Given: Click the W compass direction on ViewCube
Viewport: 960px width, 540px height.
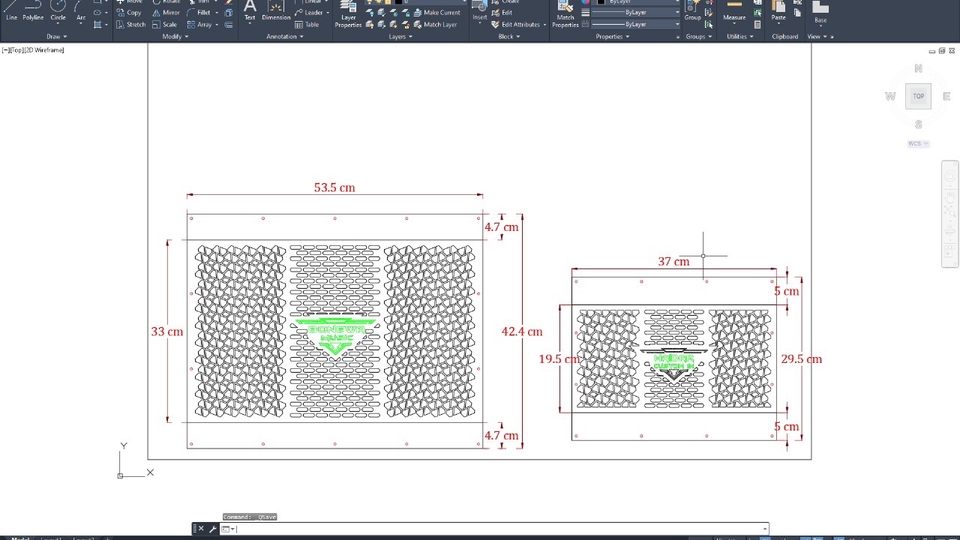Looking at the screenshot, I should coord(890,96).
